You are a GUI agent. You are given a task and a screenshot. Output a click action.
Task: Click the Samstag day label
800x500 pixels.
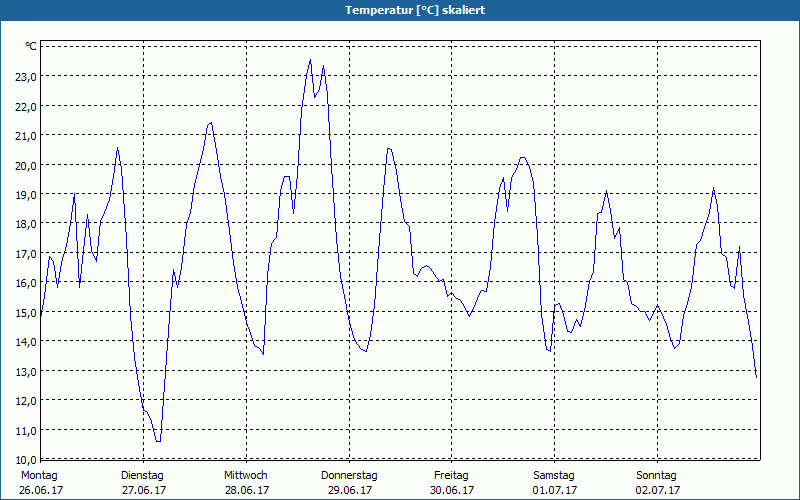tap(554, 476)
